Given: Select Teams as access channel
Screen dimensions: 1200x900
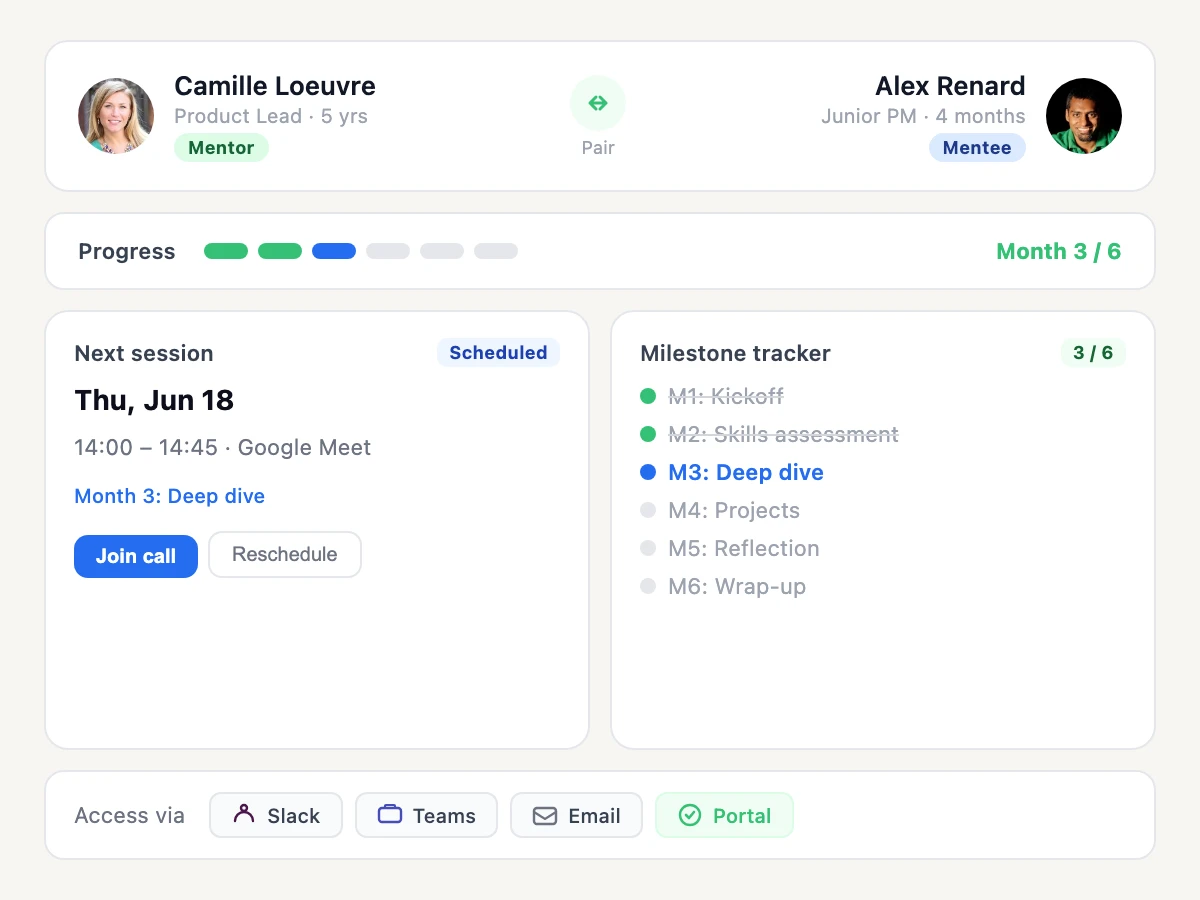Looking at the screenshot, I should tap(427, 815).
